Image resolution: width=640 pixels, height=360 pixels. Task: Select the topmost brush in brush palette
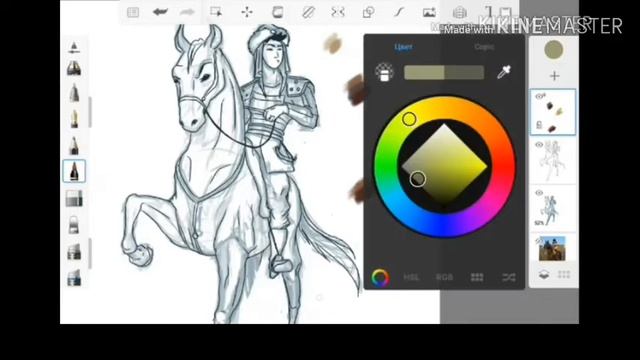(74, 47)
